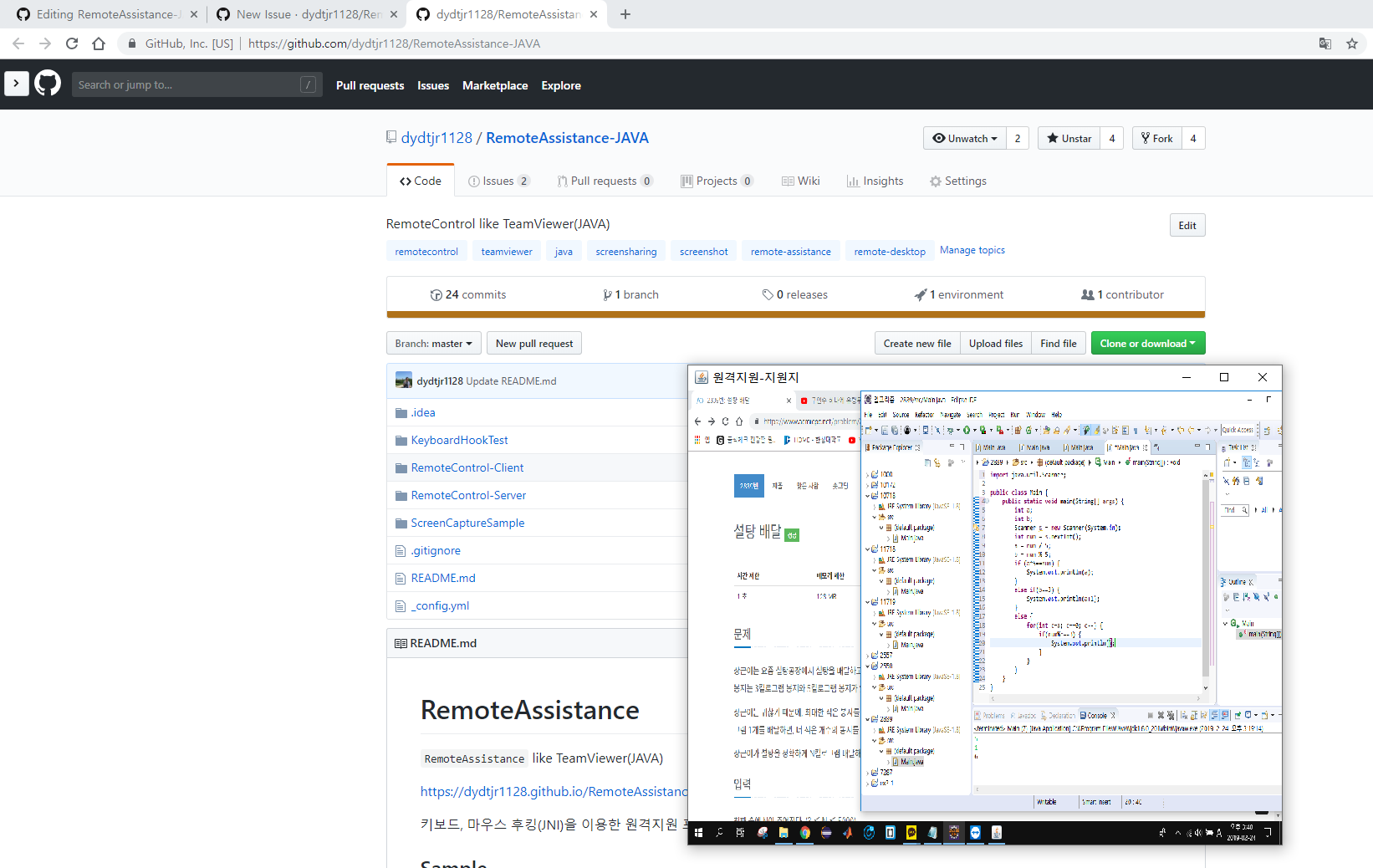Open a new browser tab with plus icon
This screenshot has height=868, width=1373.
pyautogui.click(x=625, y=14)
